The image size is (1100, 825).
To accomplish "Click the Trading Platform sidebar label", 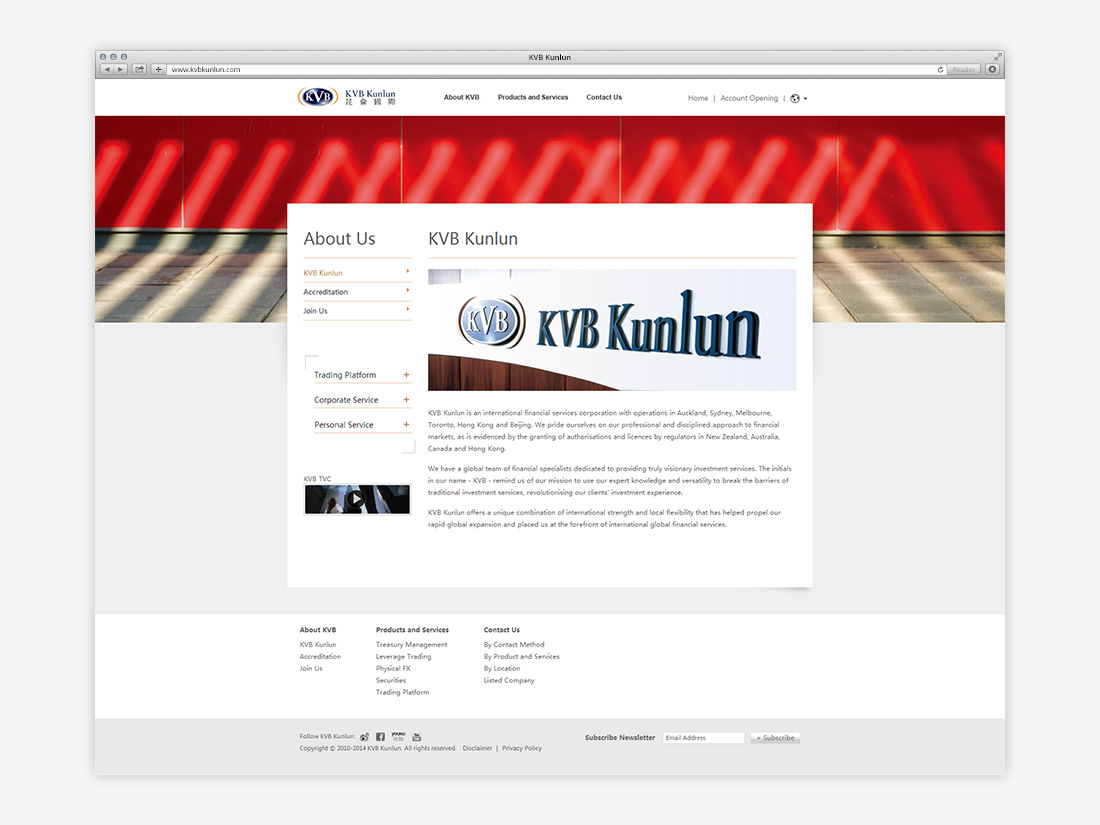I will coord(345,375).
